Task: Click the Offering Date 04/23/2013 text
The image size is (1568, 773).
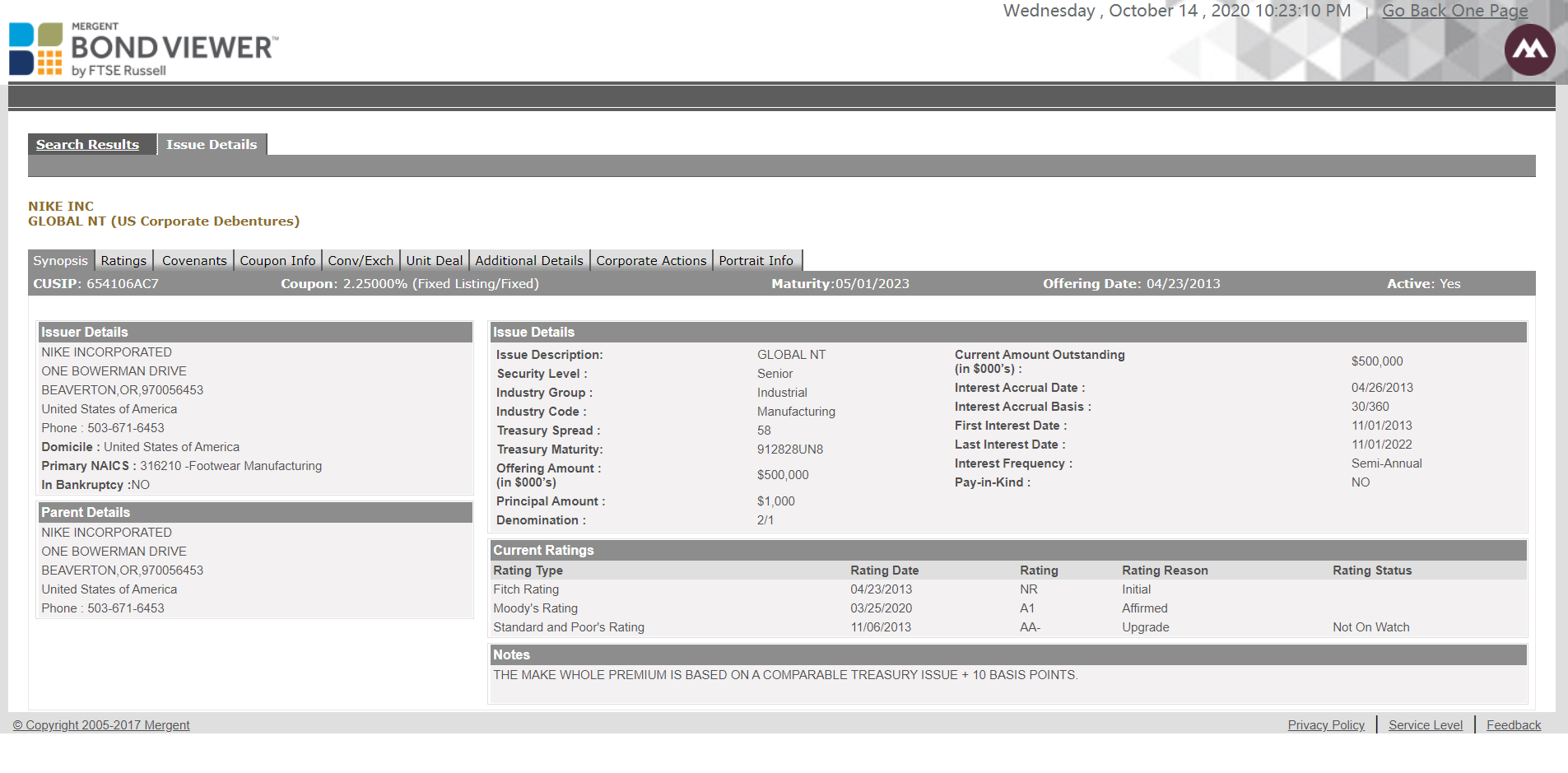Action: tap(1132, 284)
